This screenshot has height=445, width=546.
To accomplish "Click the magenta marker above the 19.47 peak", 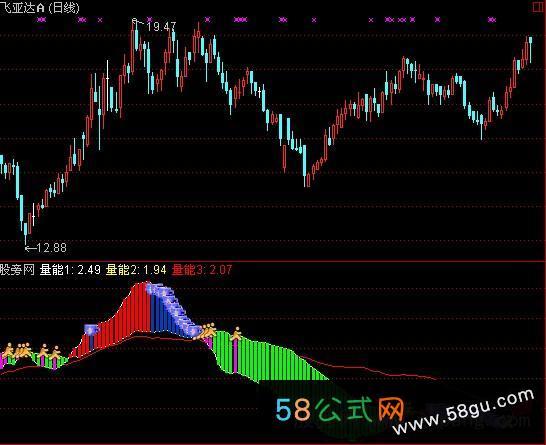I will 150,19.
